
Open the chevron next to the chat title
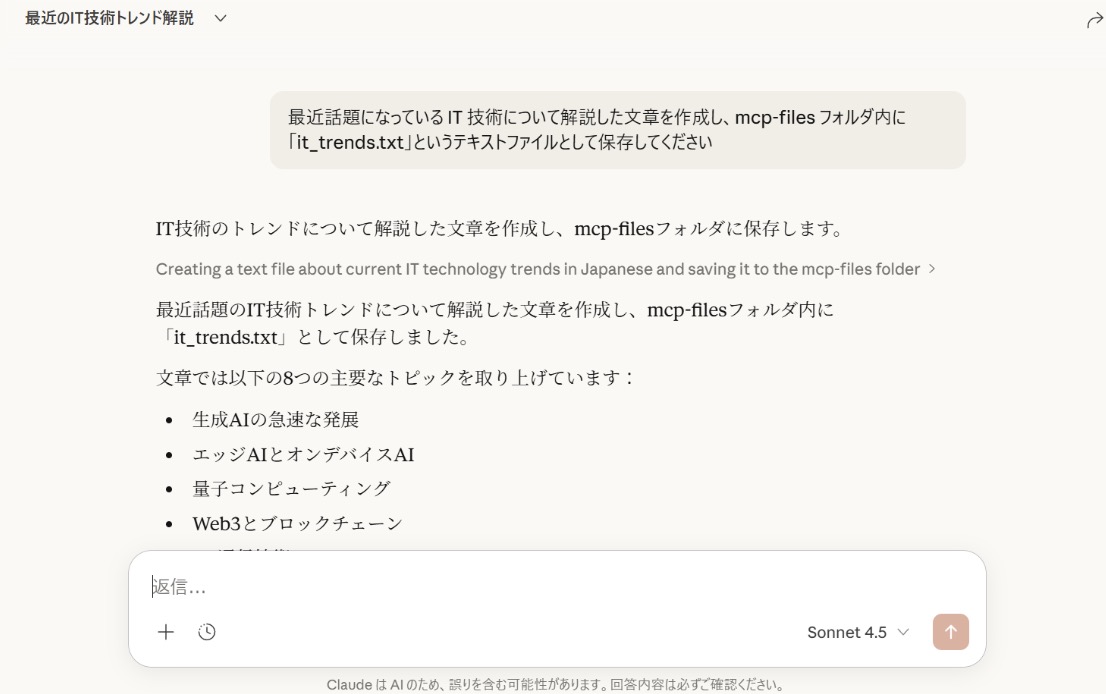tap(221, 18)
